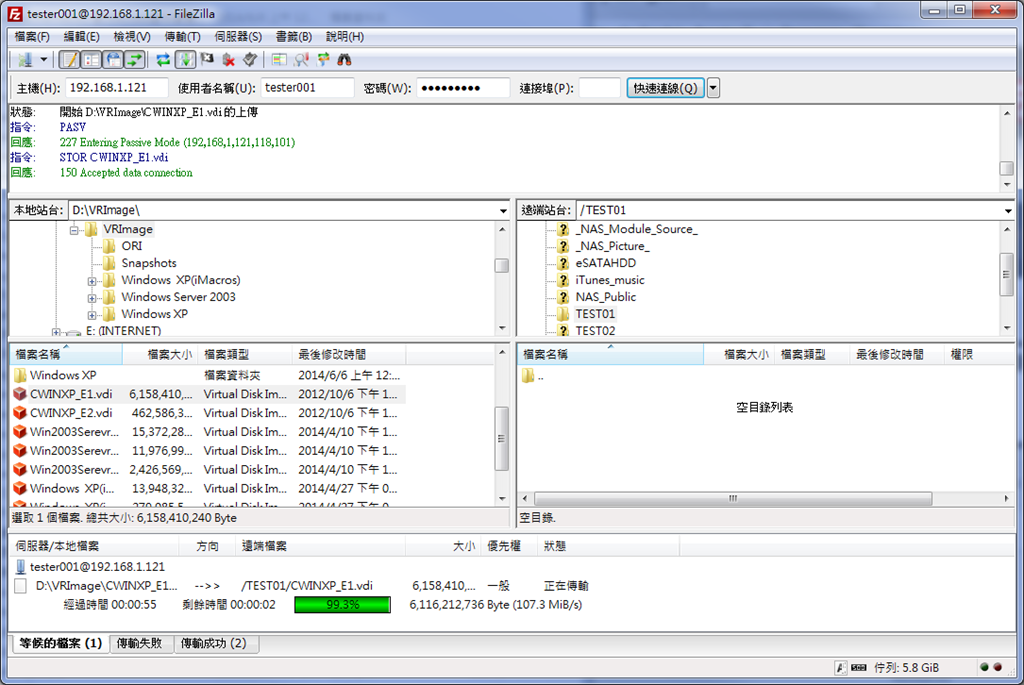
Task: Focus the 主機(H) host field
Action: 116,88
